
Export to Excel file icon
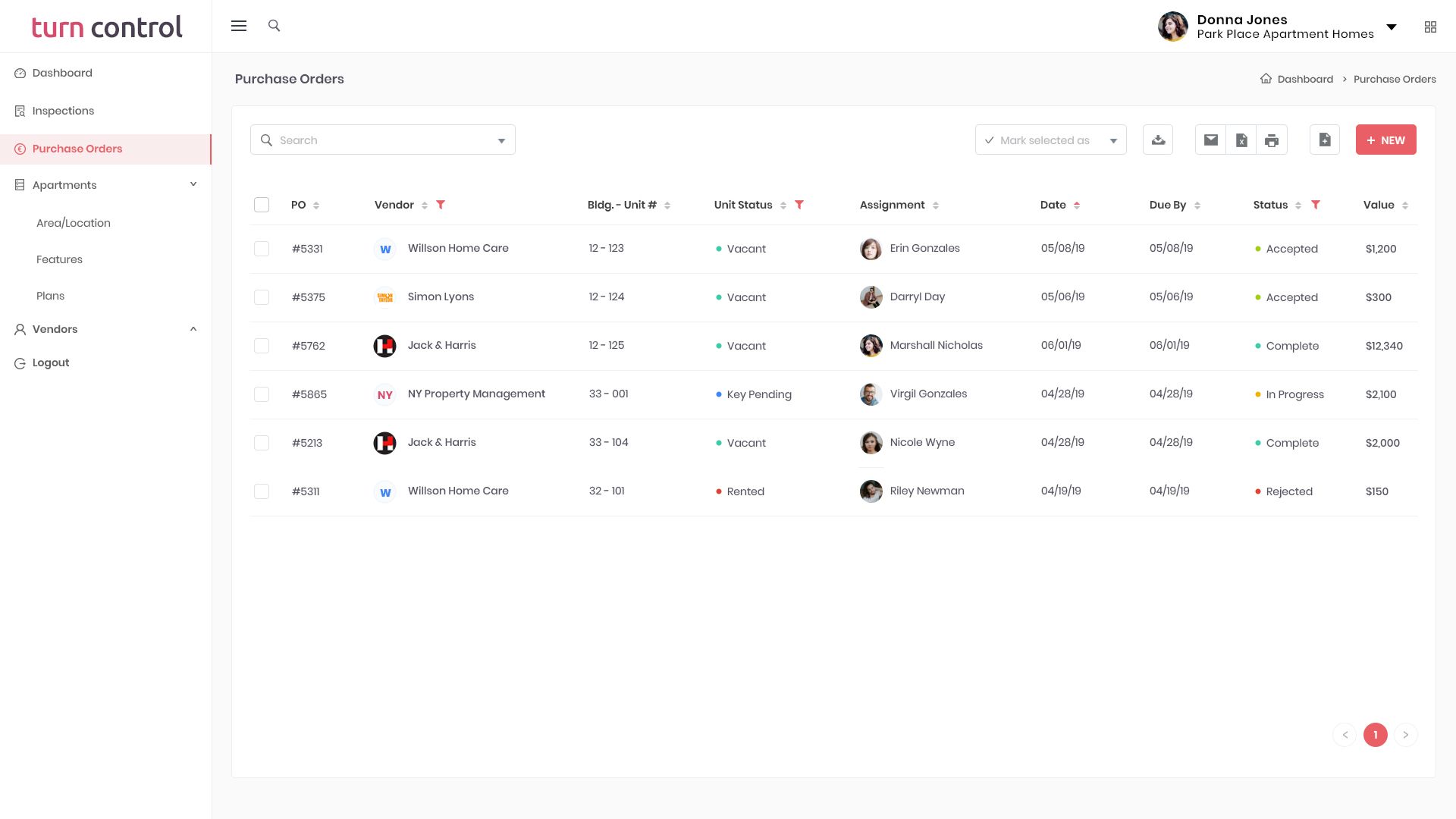coord(1241,140)
